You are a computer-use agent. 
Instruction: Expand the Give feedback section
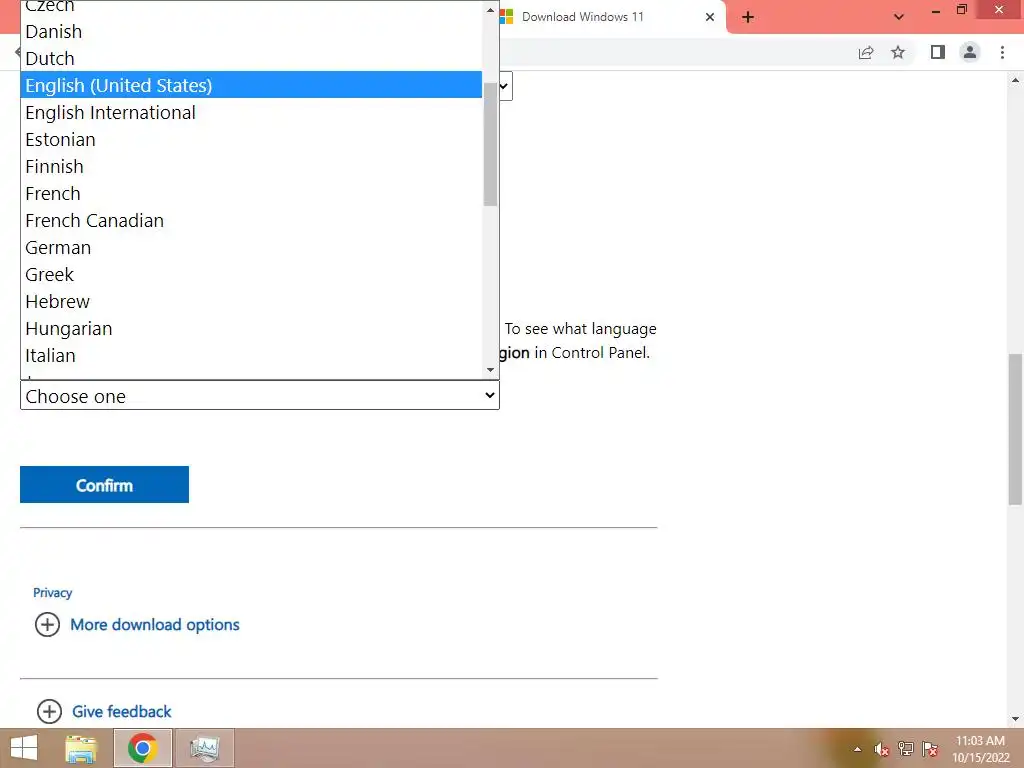(x=121, y=711)
